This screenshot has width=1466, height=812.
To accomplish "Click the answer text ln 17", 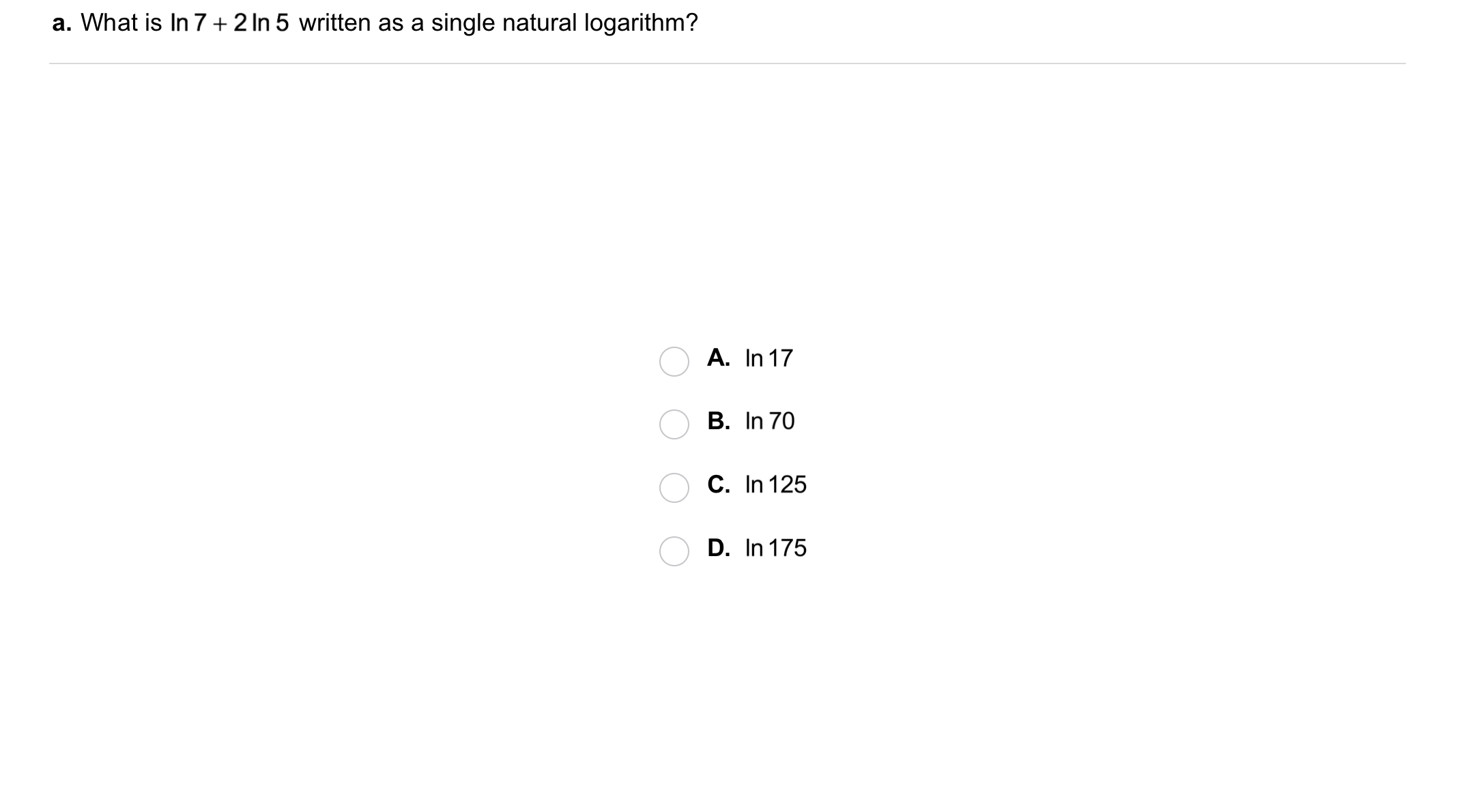I will tap(769, 358).
